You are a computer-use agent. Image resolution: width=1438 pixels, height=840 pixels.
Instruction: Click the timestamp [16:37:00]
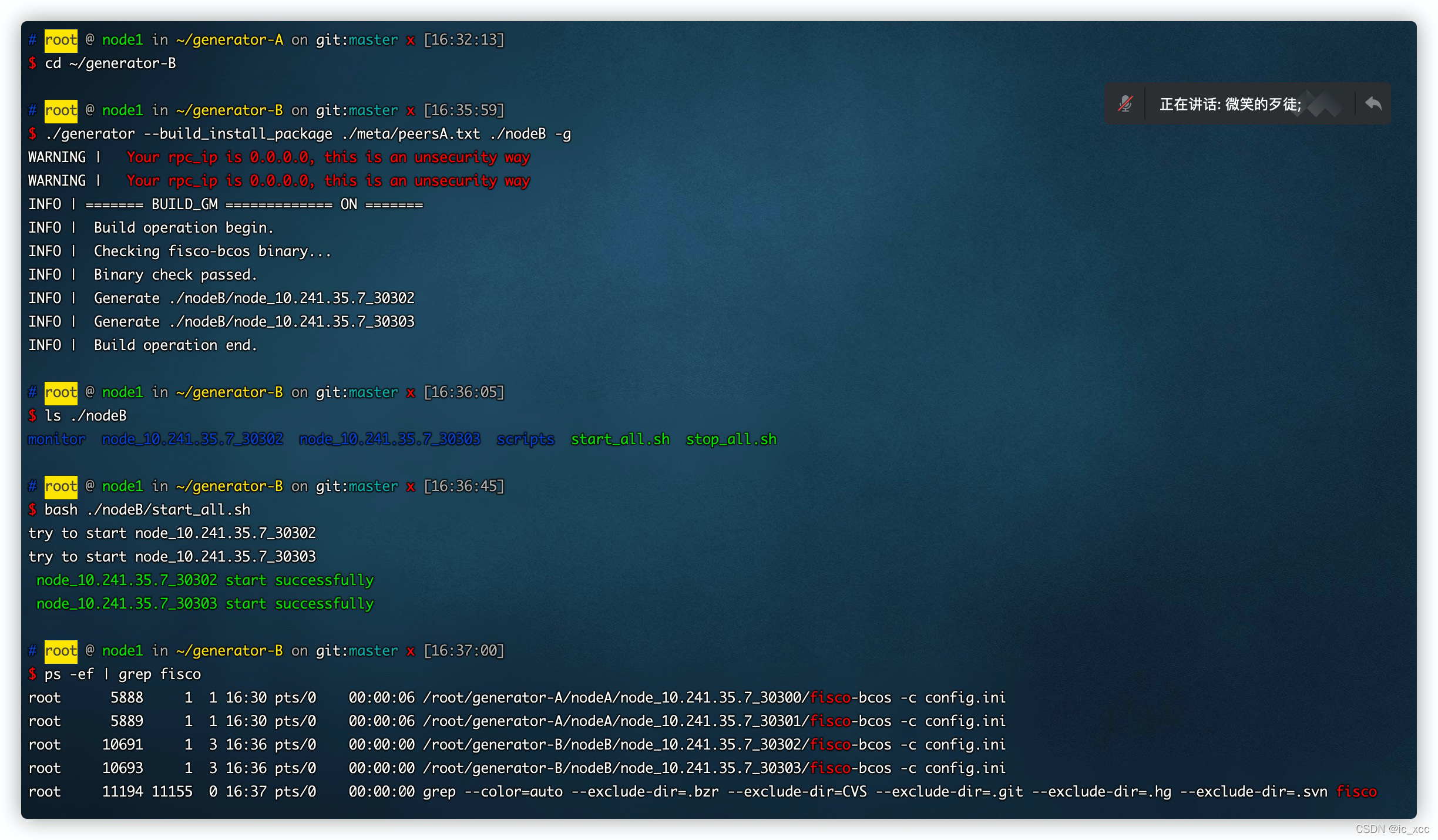tap(464, 651)
